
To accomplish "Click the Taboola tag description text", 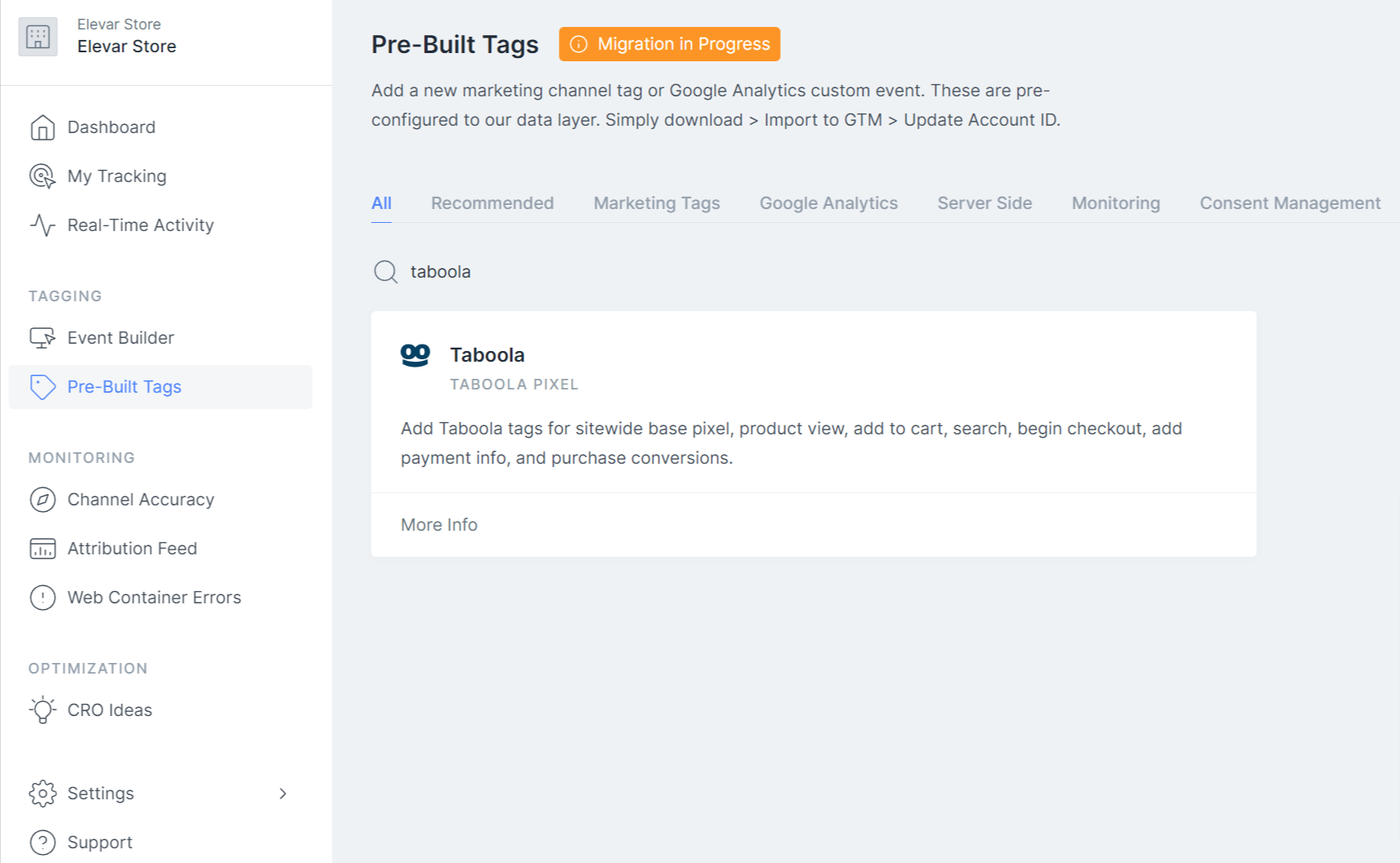I will tap(791, 443).
